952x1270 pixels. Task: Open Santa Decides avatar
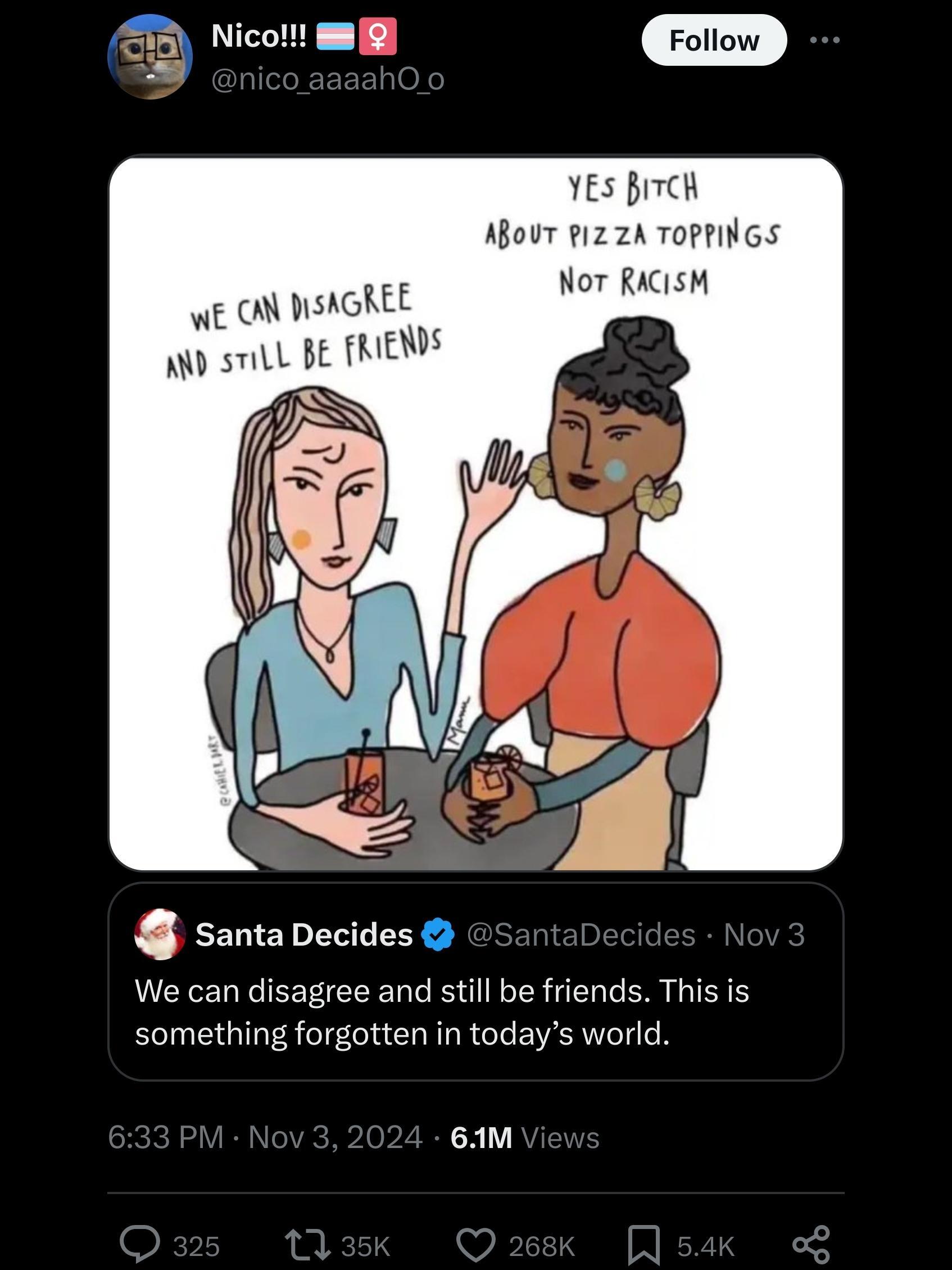(160, 934)
